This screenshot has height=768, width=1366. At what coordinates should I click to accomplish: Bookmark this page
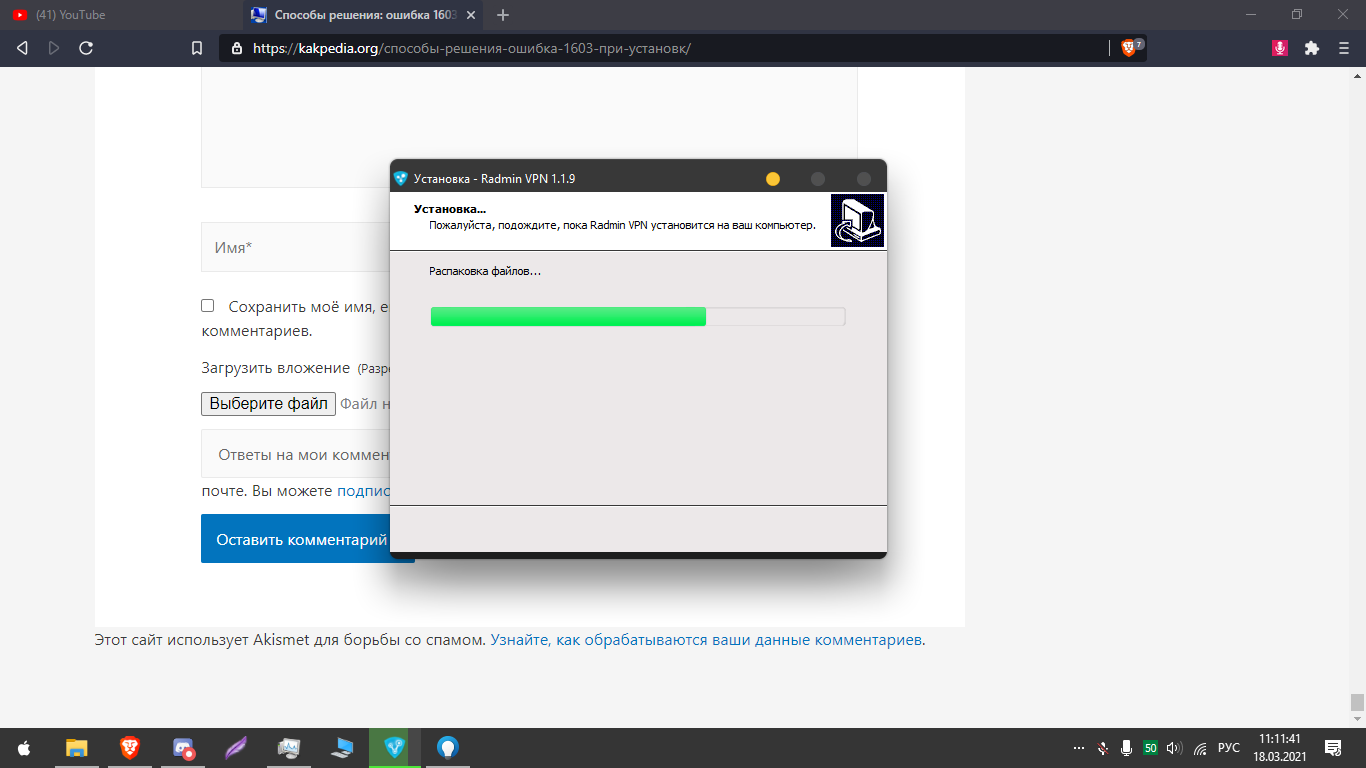point(197,48)
